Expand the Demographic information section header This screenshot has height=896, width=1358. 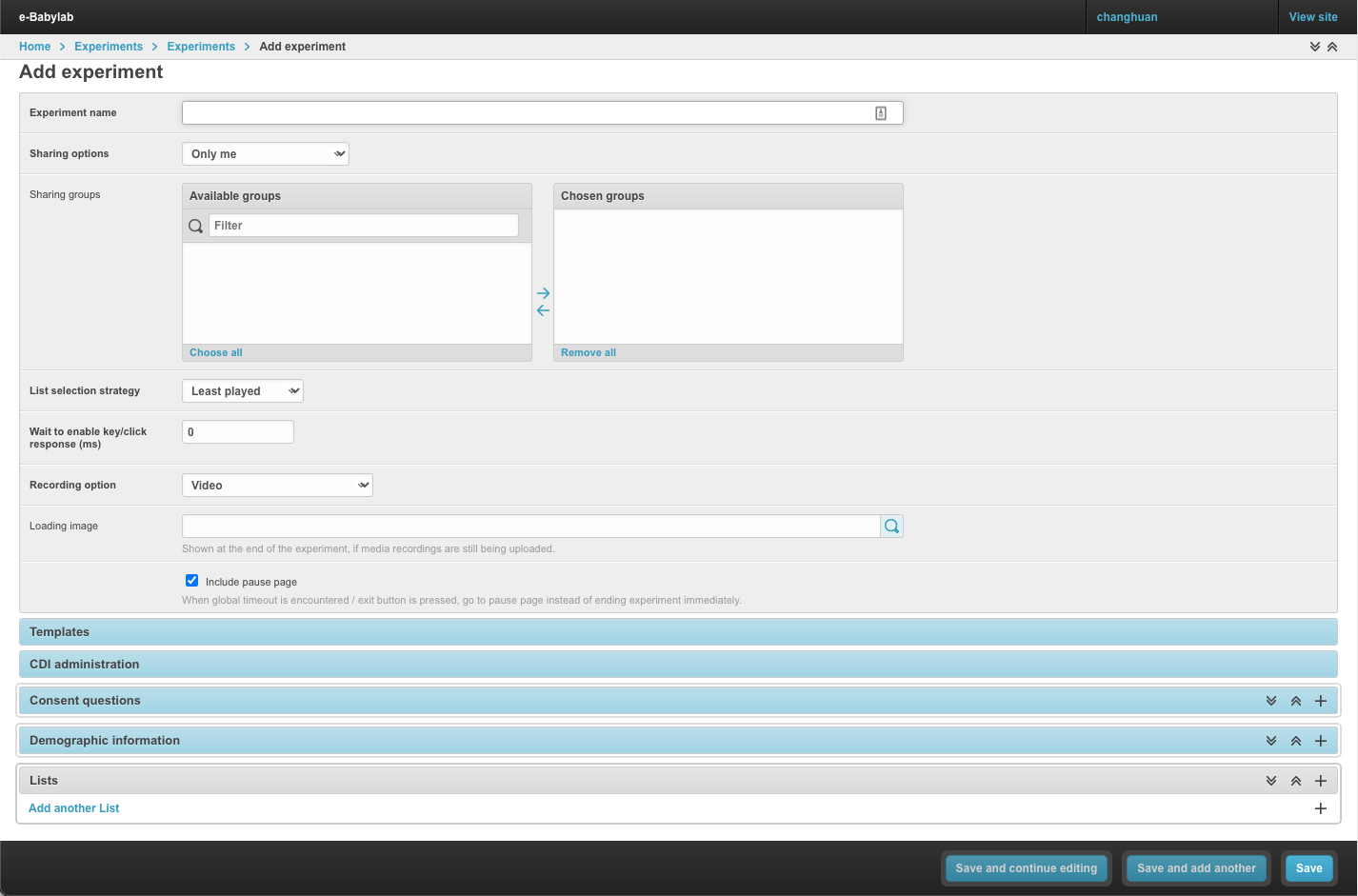[x=678, y=741]
